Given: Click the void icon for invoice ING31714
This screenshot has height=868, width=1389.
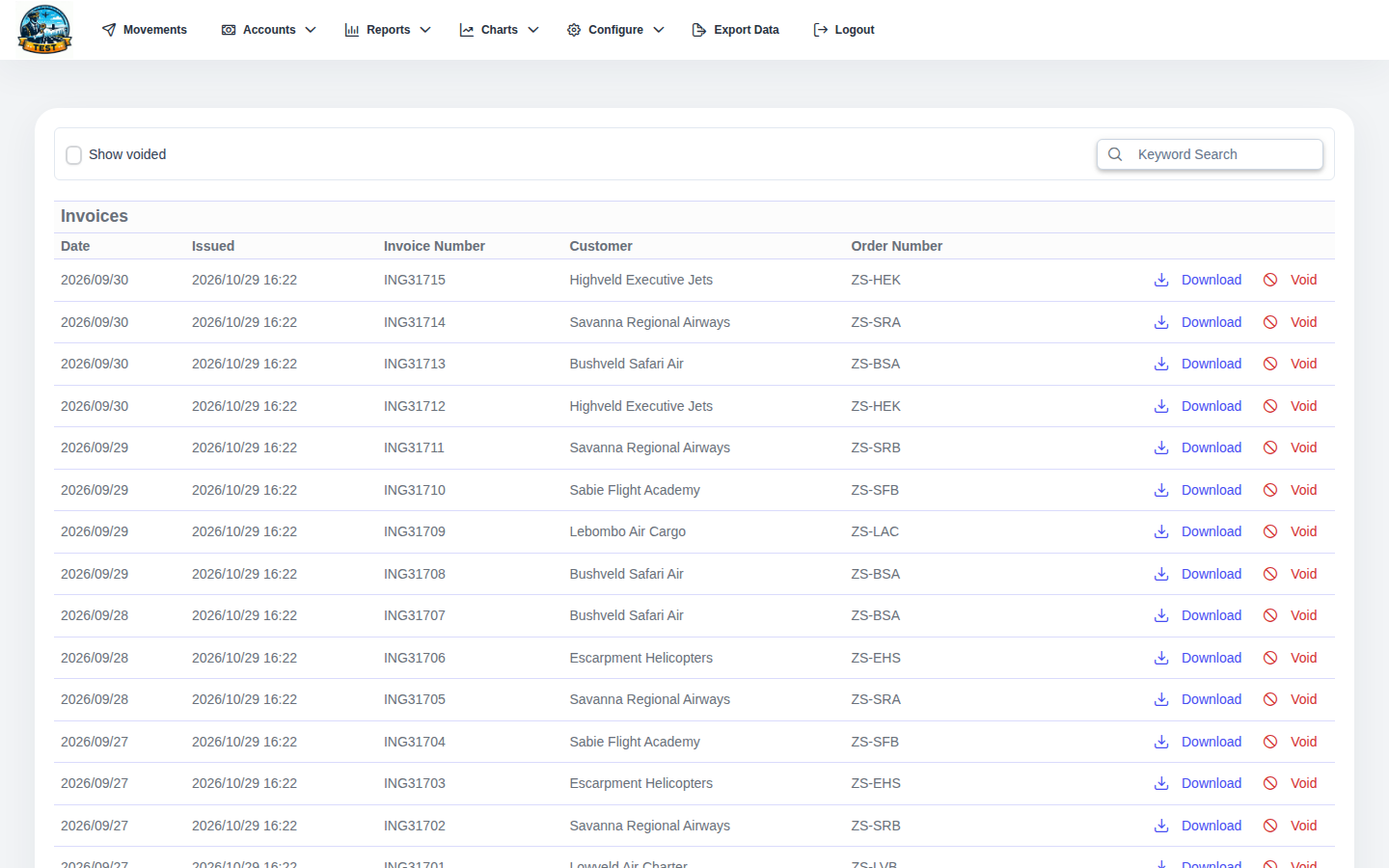Looking at the screenshot, I should click(1270, 322).
